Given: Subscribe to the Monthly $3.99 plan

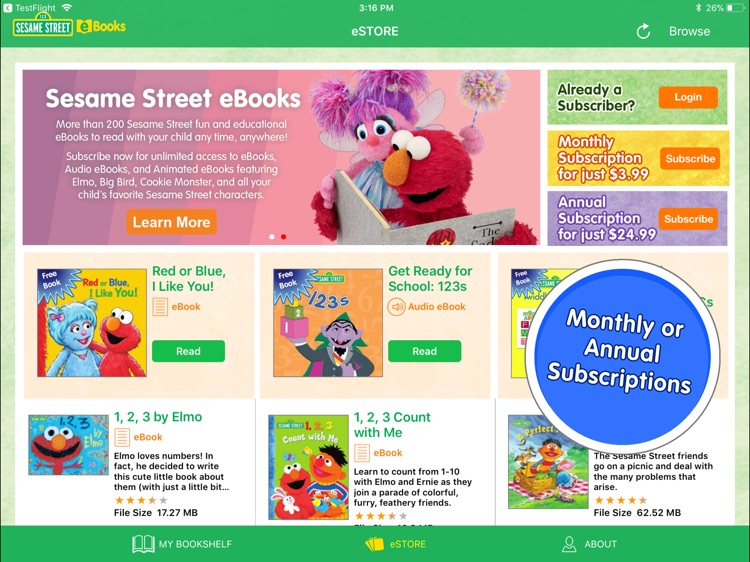Looking at the screenshot, I should (690, 159).
